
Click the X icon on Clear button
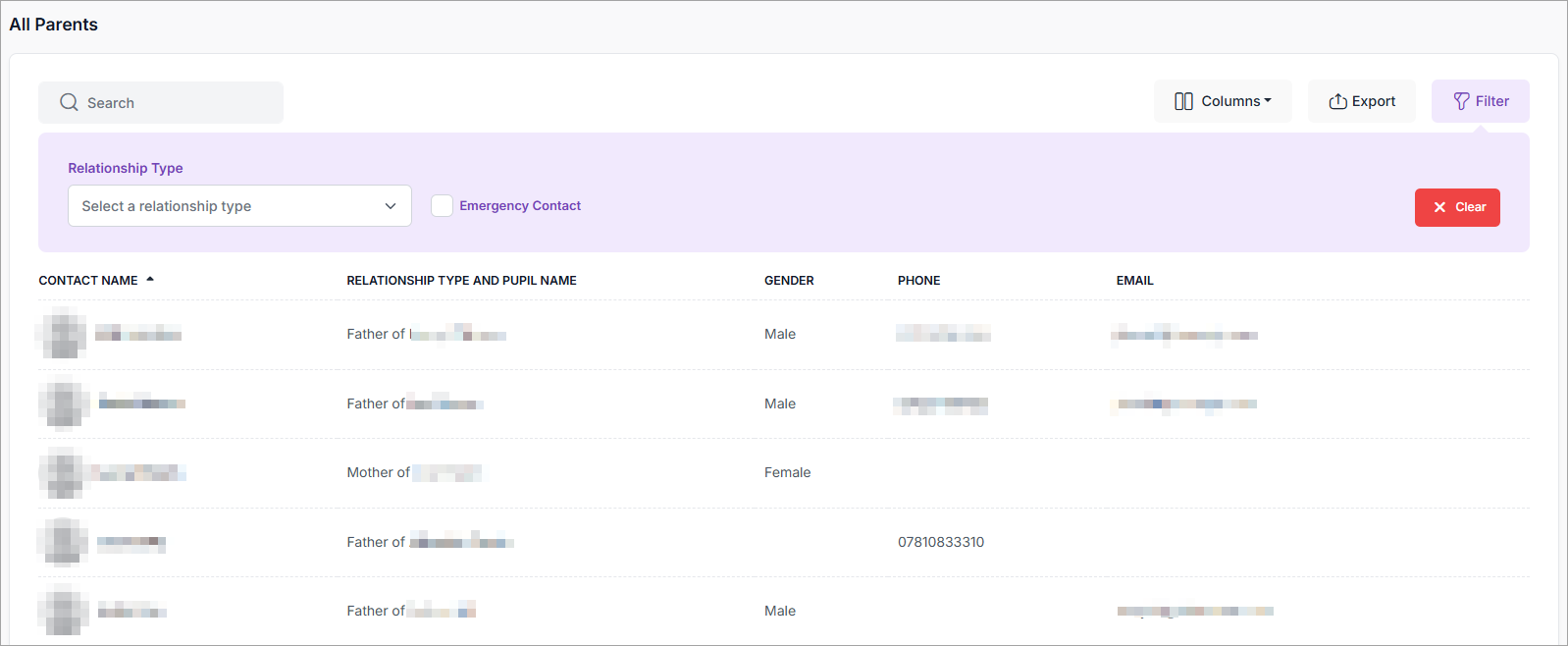[1439, 207]
